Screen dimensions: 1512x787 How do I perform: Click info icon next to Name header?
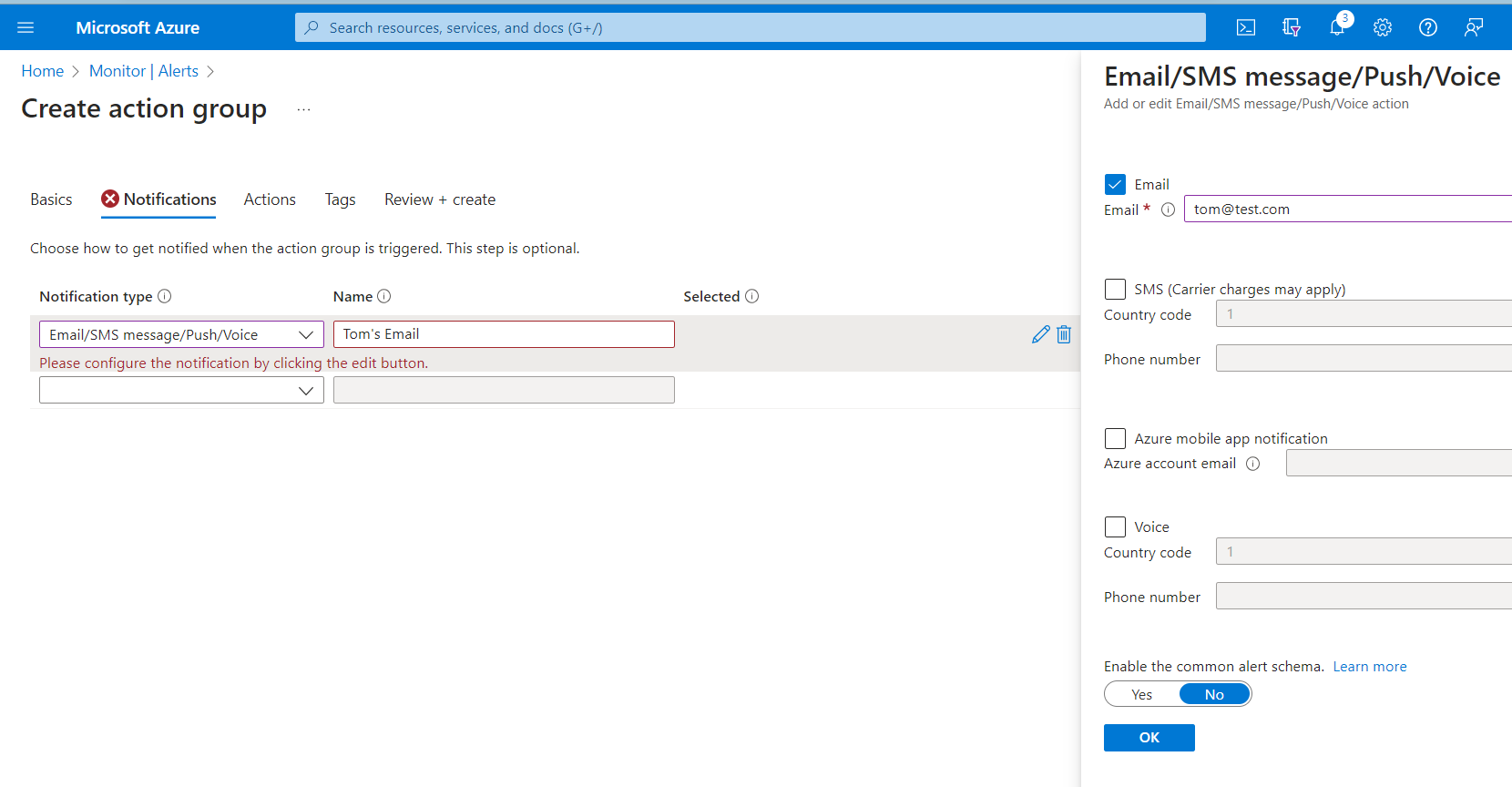384,296
